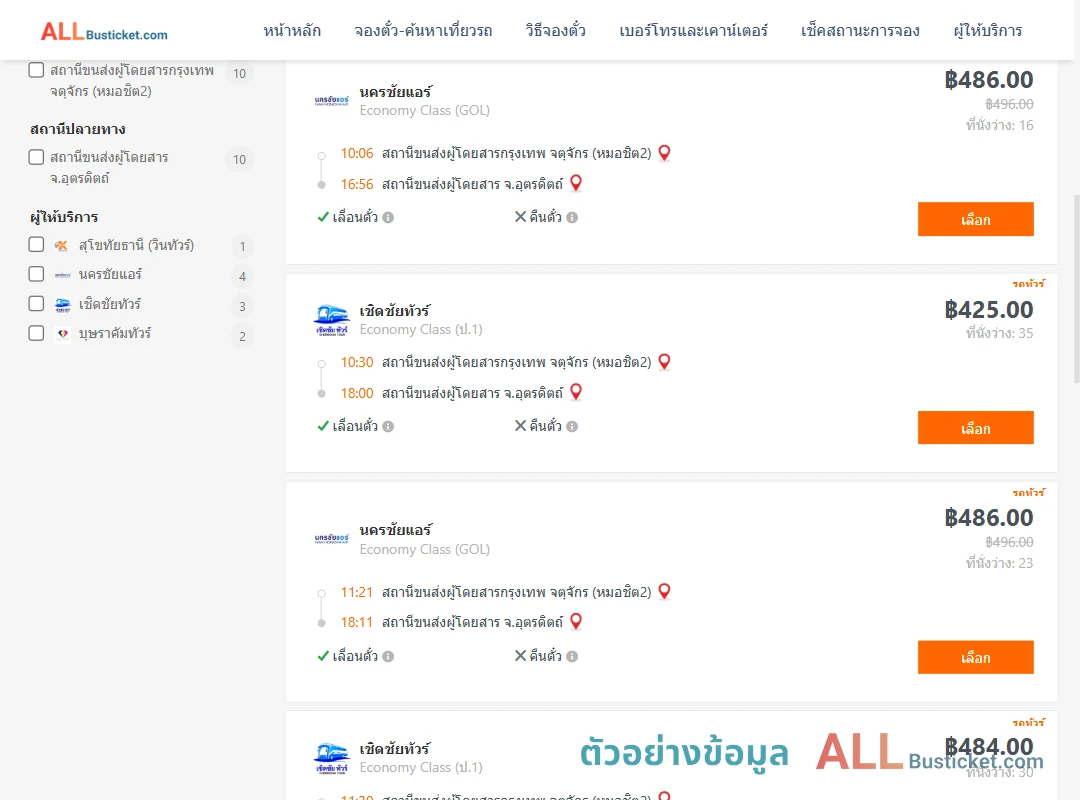Click ที่นั่งว่าง: 23 seats text
This screenshot has height=800, width=1080.
pyautogui.click(x=999, y=564)
